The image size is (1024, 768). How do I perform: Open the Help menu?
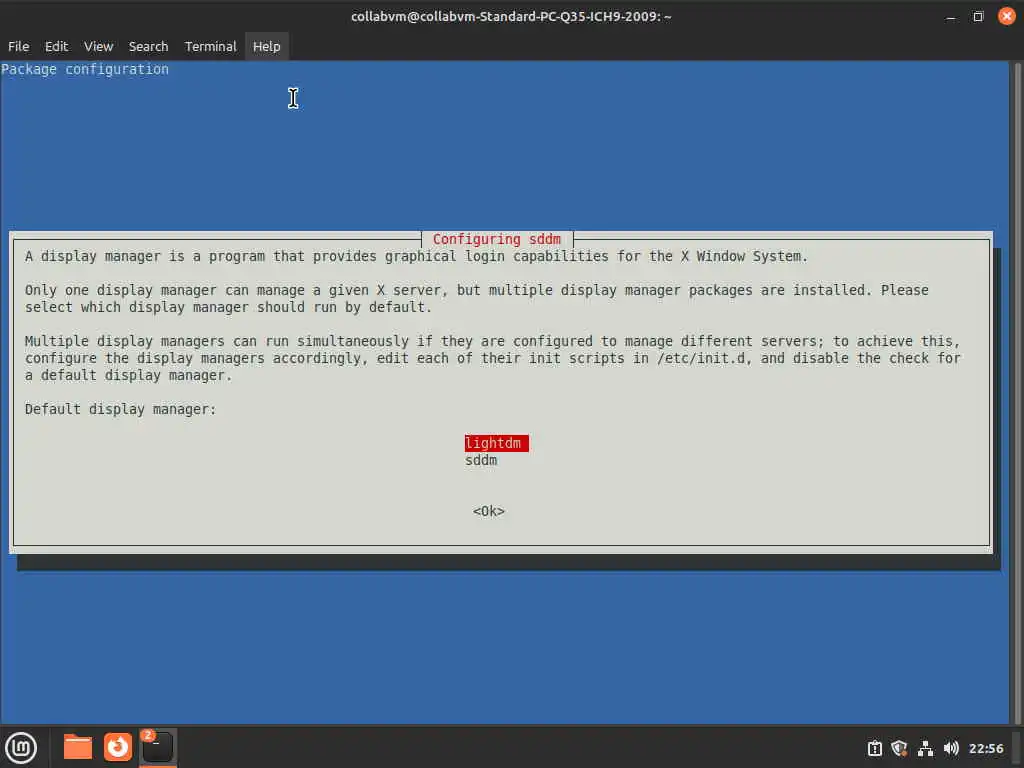266,46
